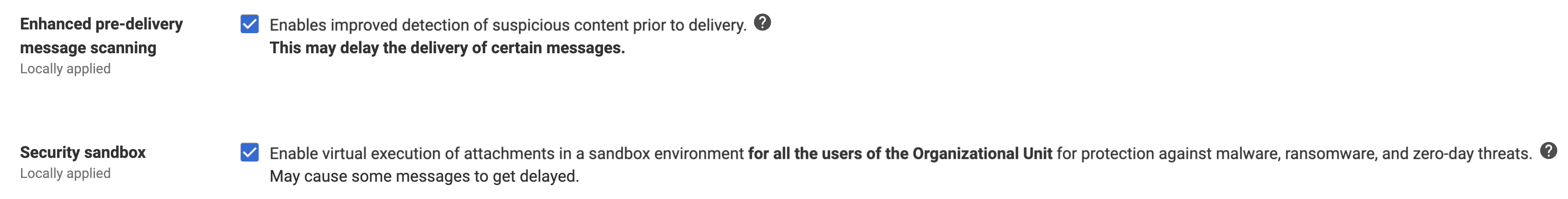Click the "Enhanced pre-delivery" heading line

point(101,24)
